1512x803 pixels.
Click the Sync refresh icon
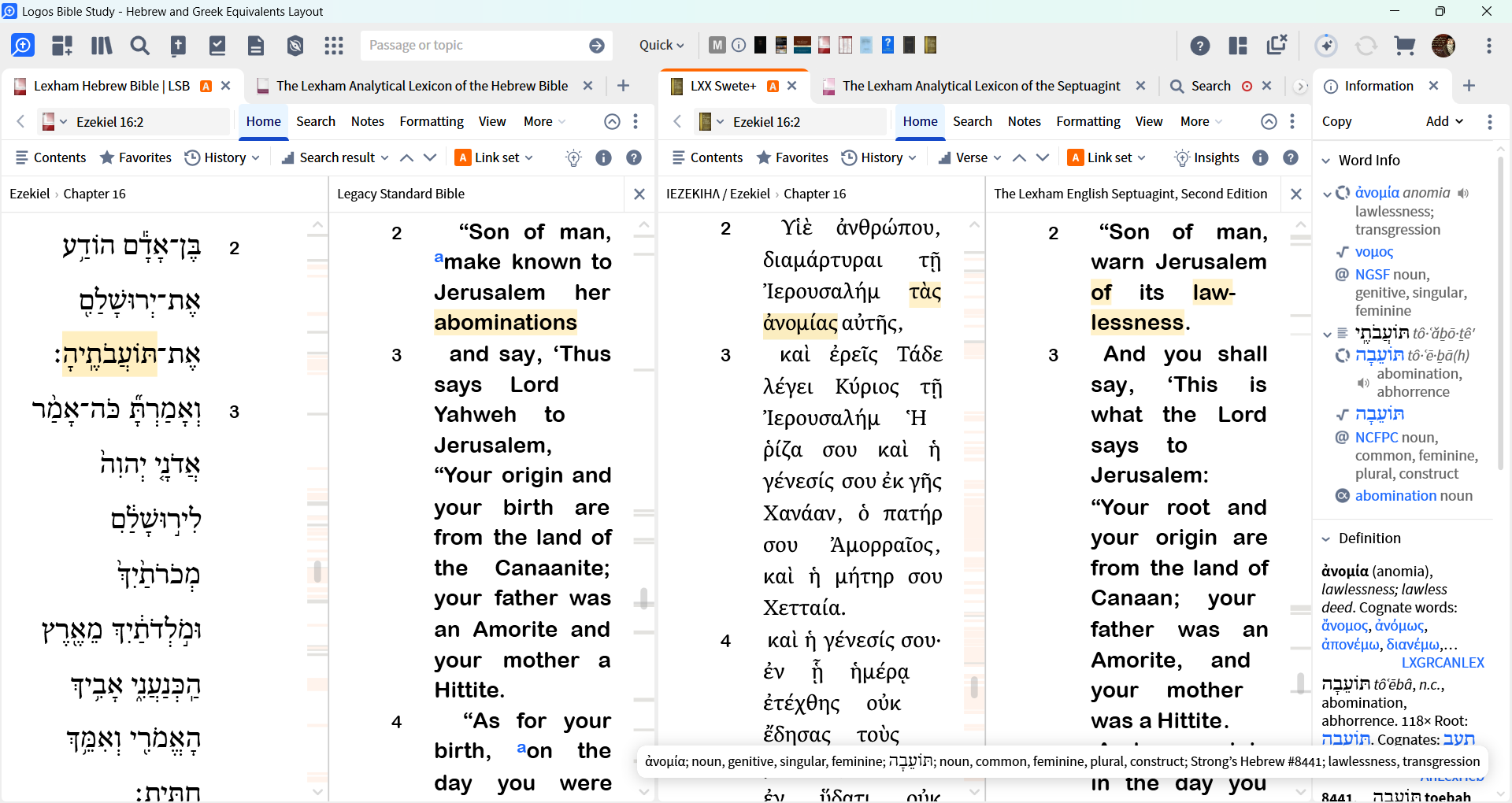(1366, 46)
